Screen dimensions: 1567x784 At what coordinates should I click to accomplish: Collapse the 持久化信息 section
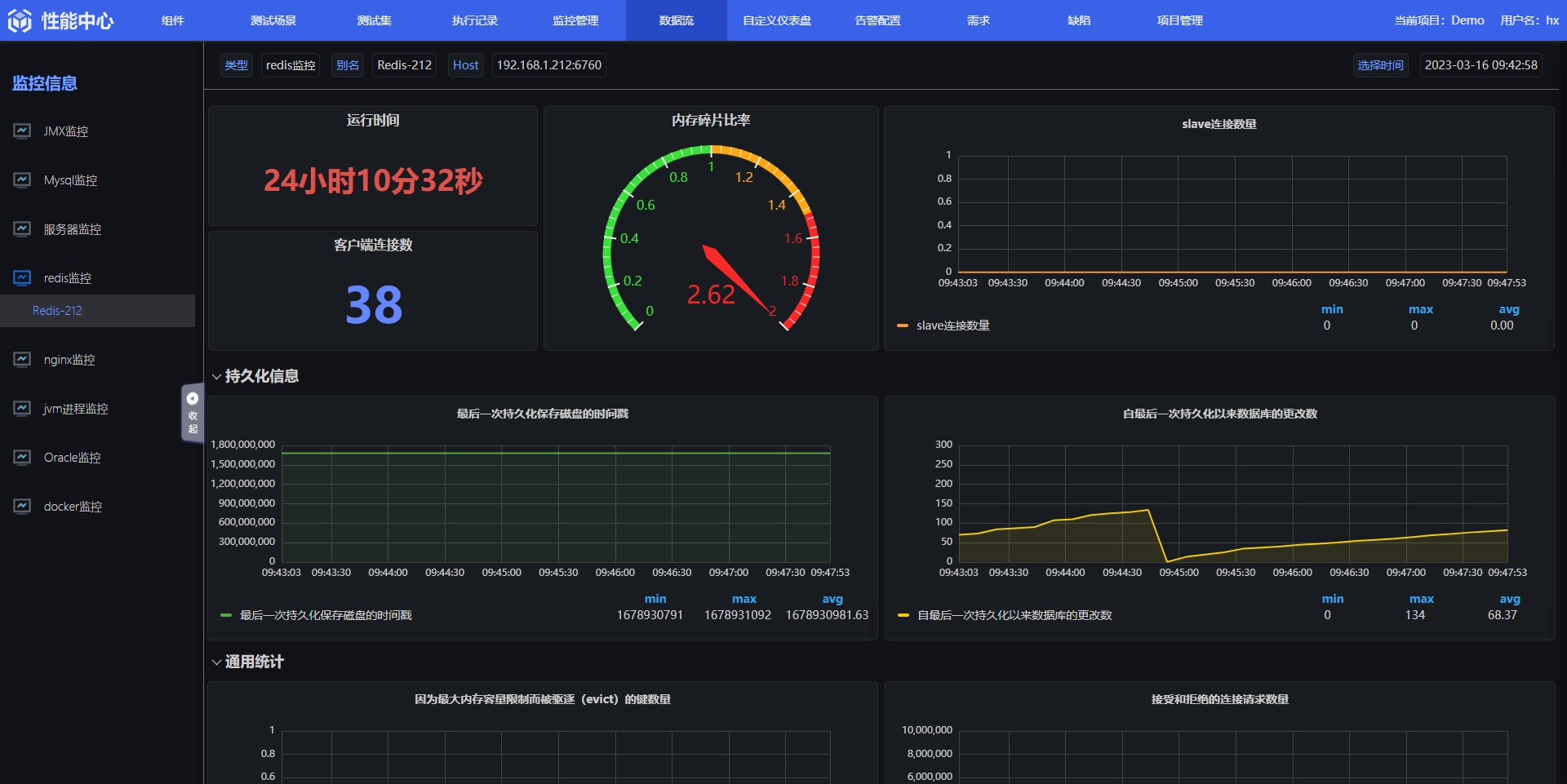(x=255, y=376)
